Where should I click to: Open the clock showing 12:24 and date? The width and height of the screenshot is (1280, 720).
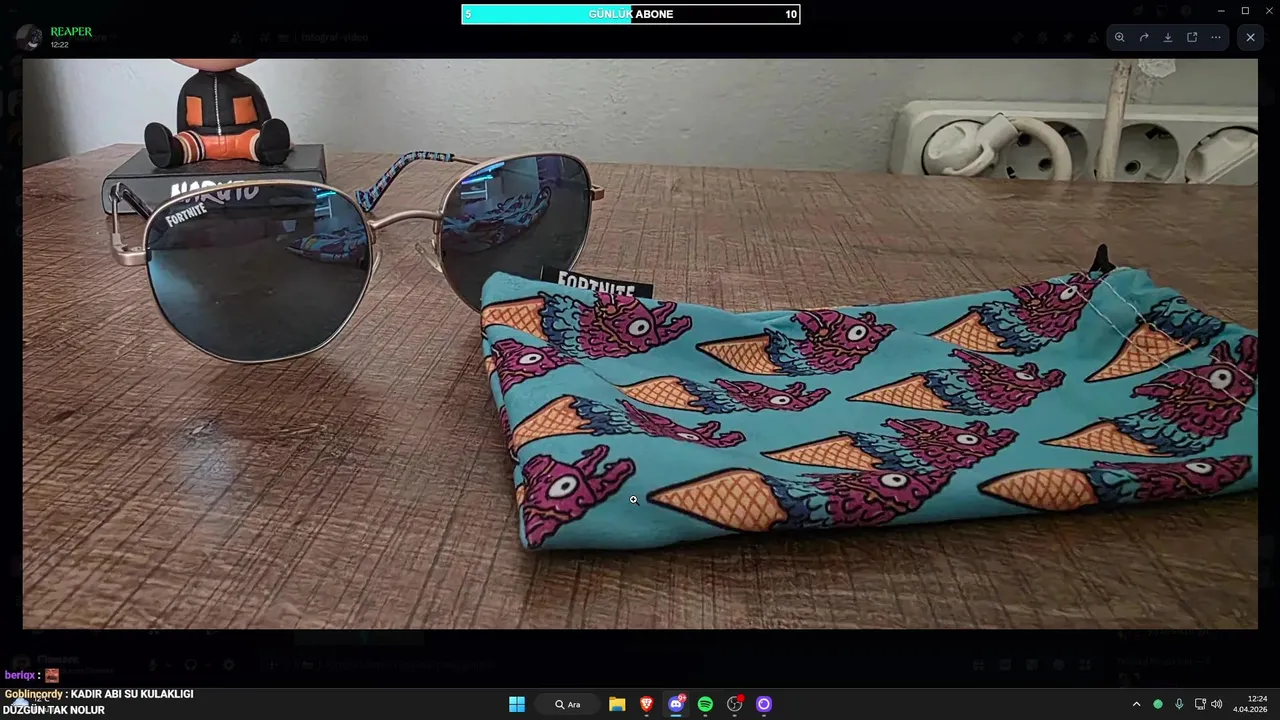pos(1250,704)
